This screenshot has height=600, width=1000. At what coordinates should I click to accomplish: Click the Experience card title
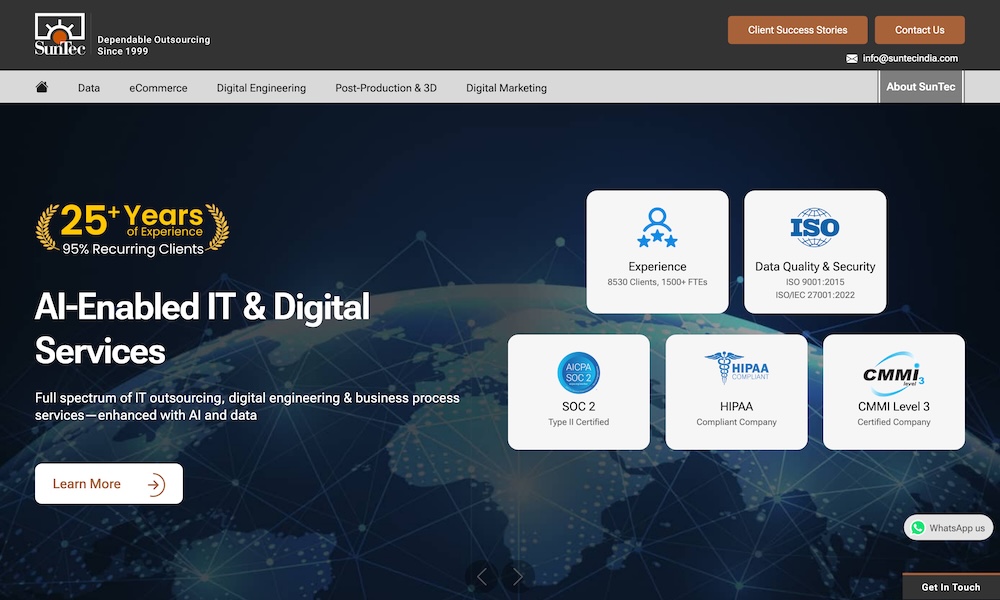(657, 267)
